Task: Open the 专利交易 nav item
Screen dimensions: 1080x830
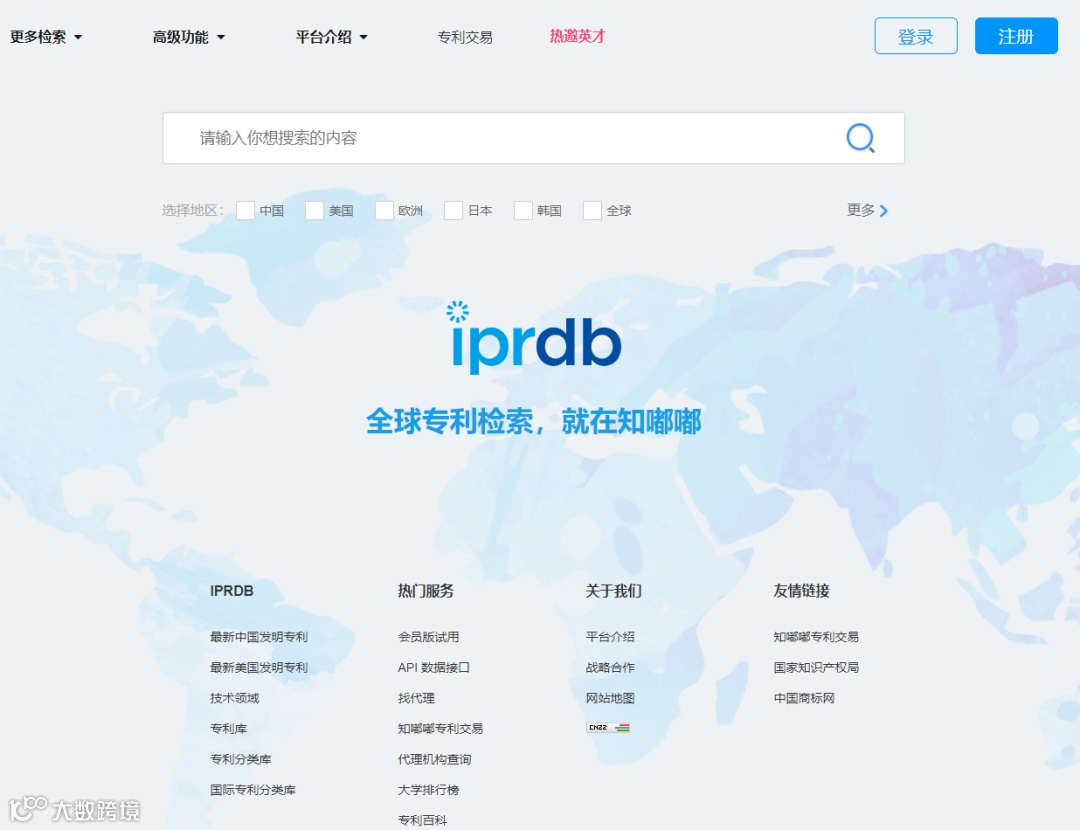Action: click(x=465, y=37)
